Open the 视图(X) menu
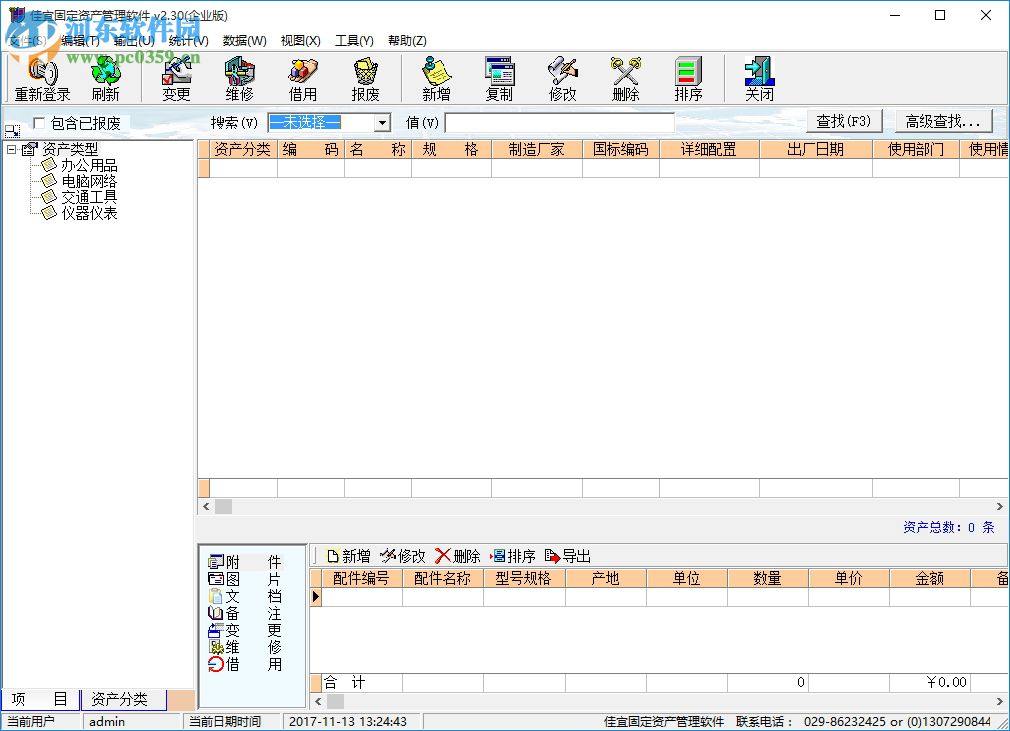The height and width of the screenshot is (731, 1010). 301,41
